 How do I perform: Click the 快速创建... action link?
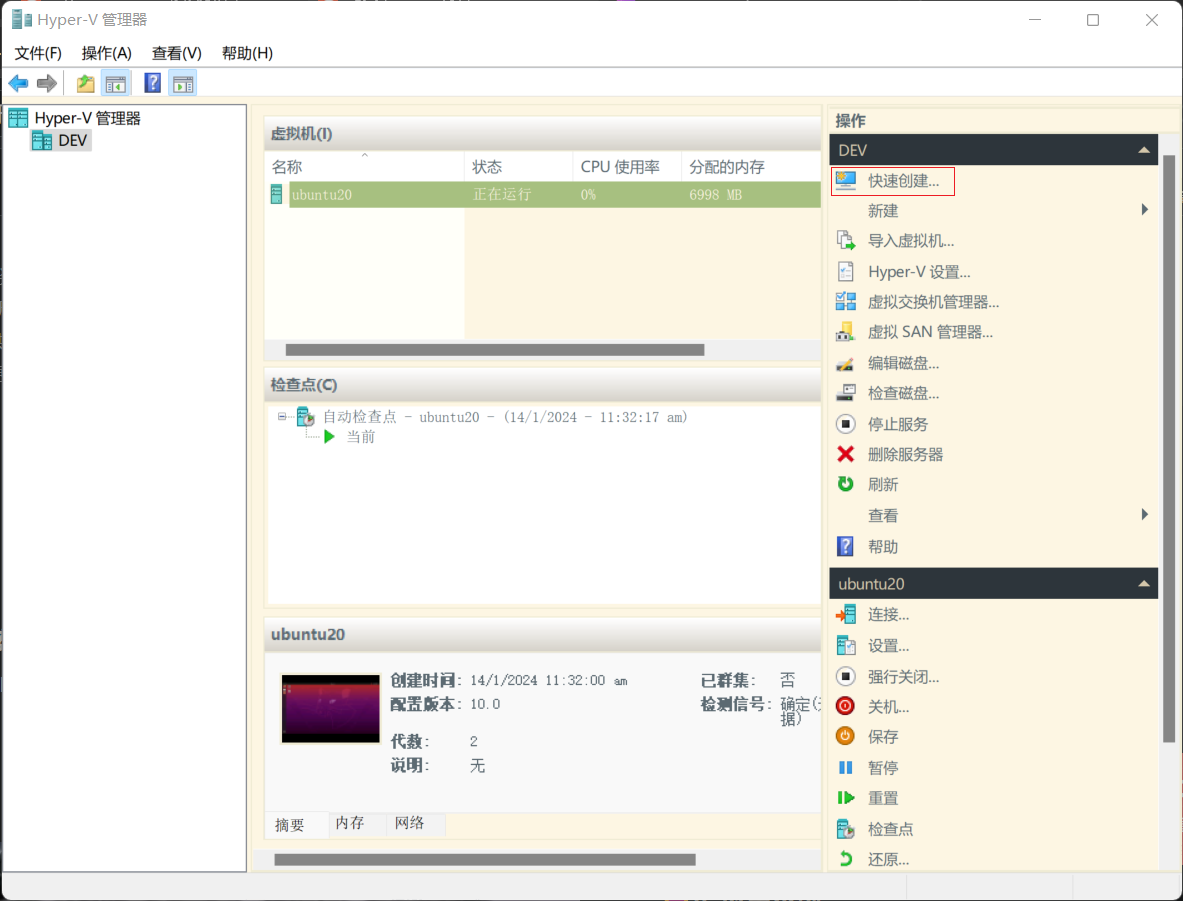point(903,181)
